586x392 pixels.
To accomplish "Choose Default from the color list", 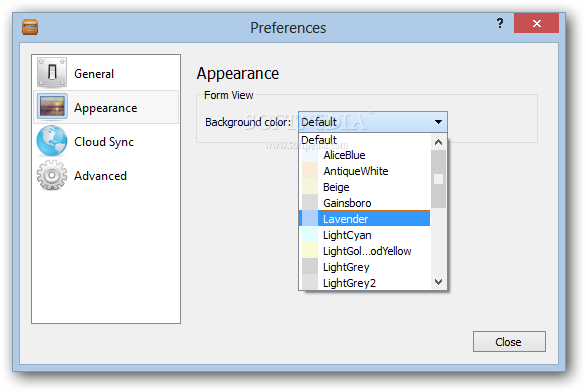I will point(365,140).
